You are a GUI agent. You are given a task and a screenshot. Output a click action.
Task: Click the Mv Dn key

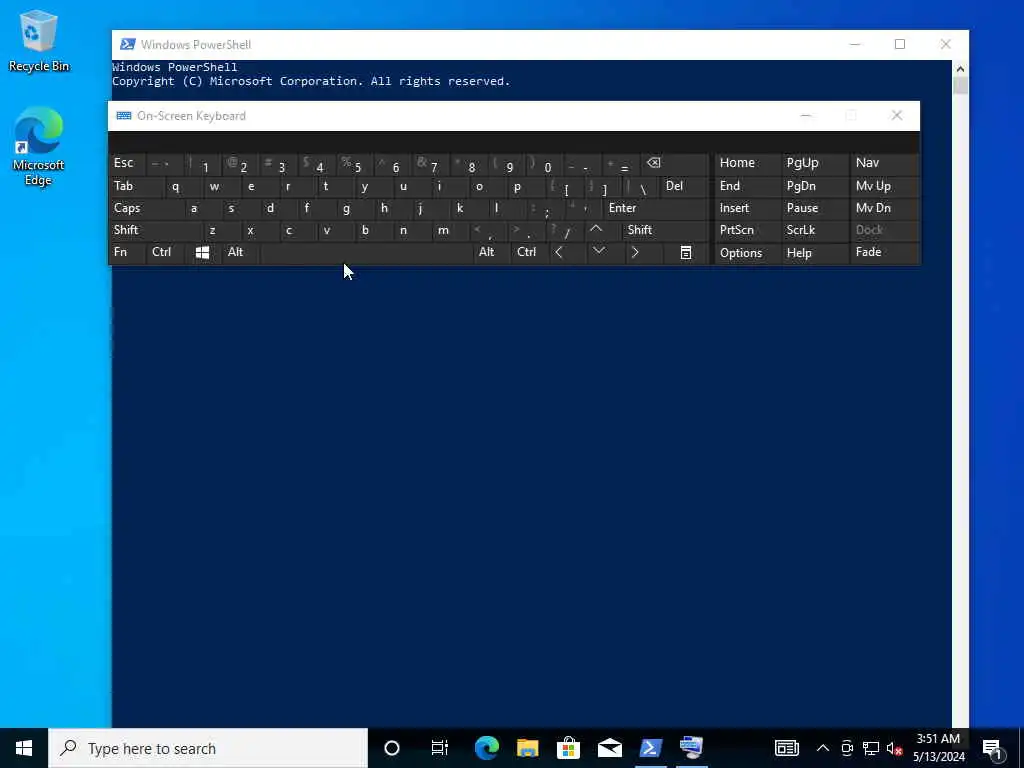coord(884,208)
